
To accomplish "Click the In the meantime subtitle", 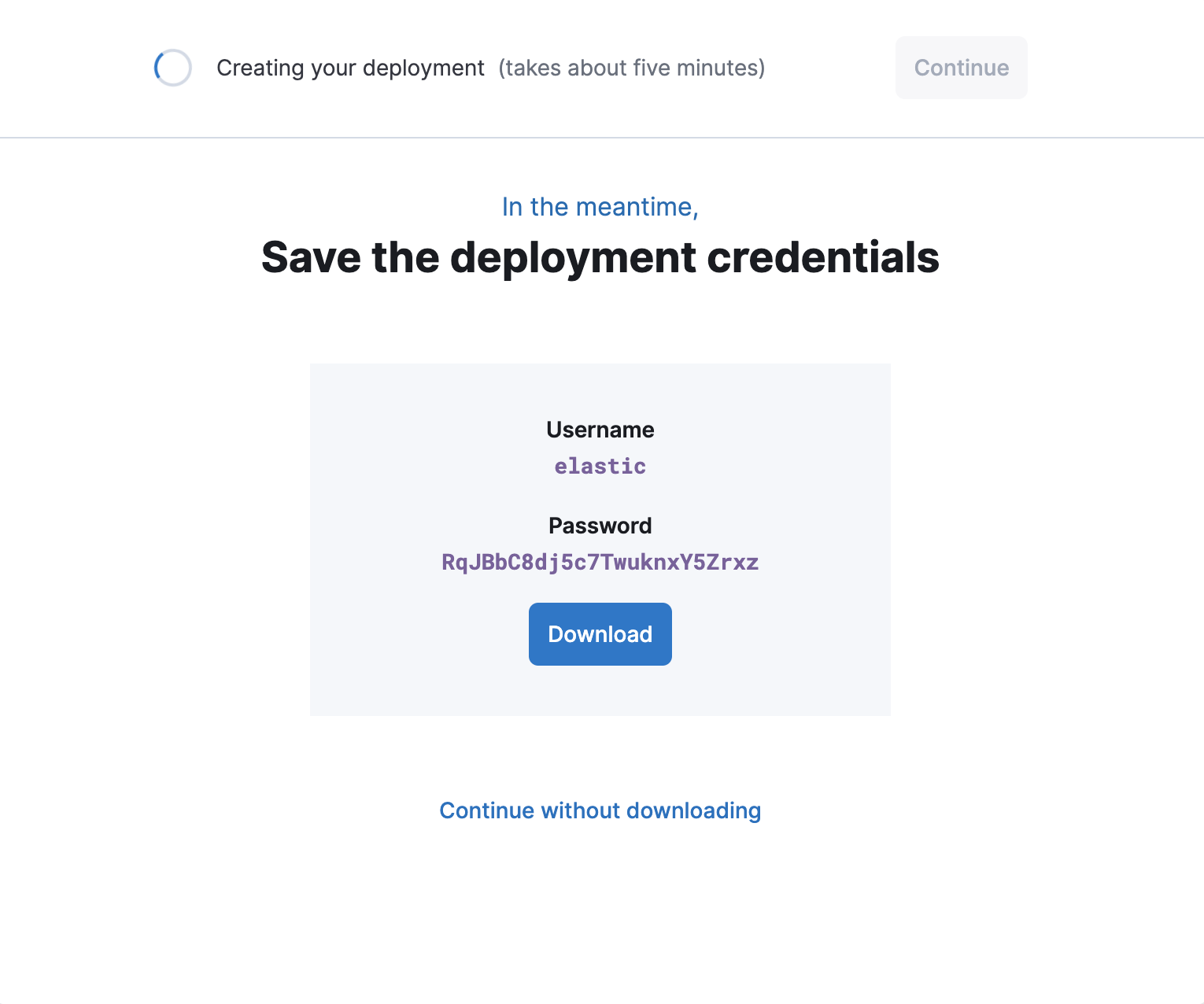I will click(x=600, y=207).
